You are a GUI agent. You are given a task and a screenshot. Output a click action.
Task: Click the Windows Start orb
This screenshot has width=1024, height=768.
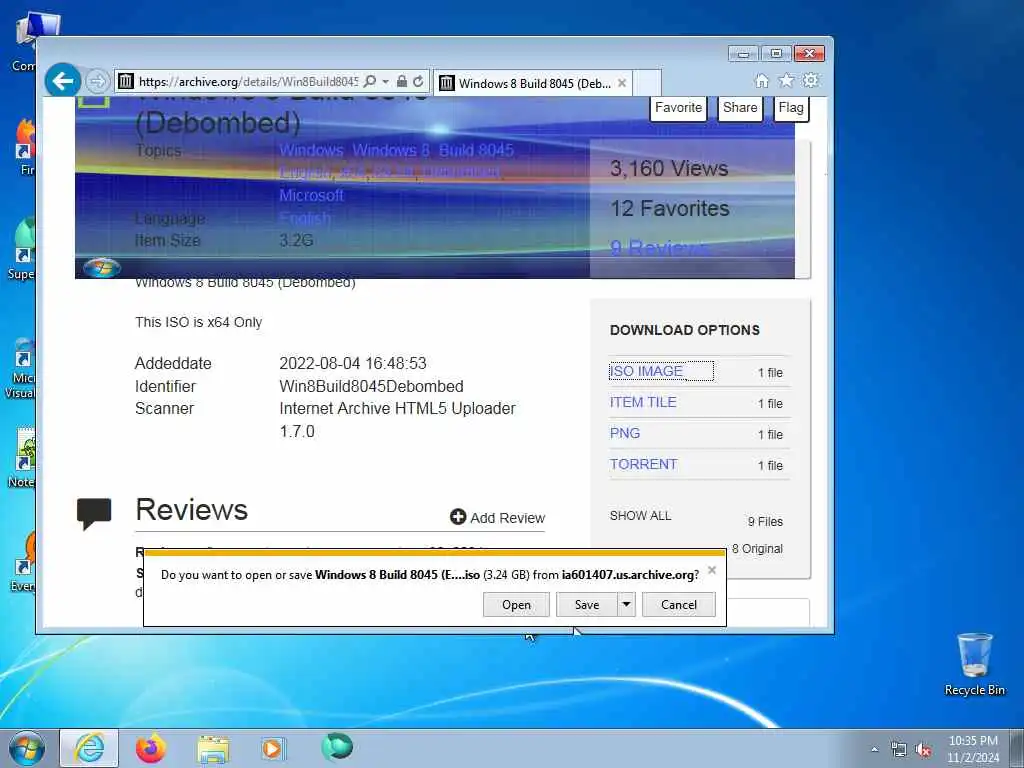coord(27,748)
